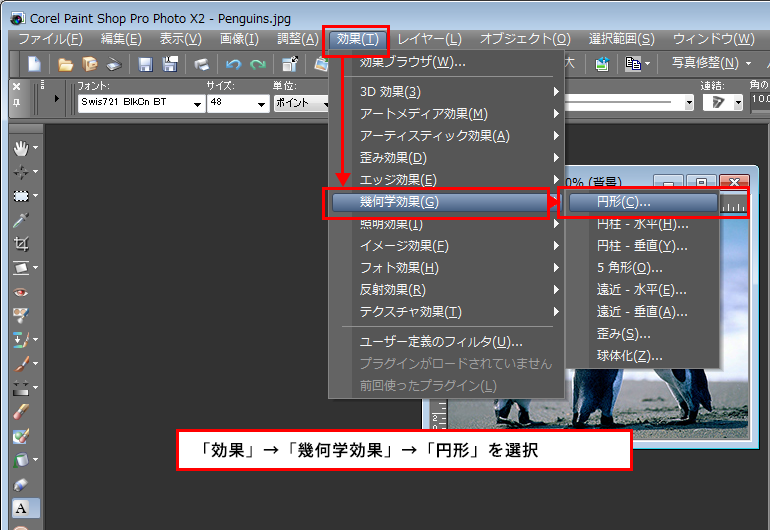The image size is (770, 530).
Task: Open the 写真修整(N) toolbar button
Action: click(705, 63)
